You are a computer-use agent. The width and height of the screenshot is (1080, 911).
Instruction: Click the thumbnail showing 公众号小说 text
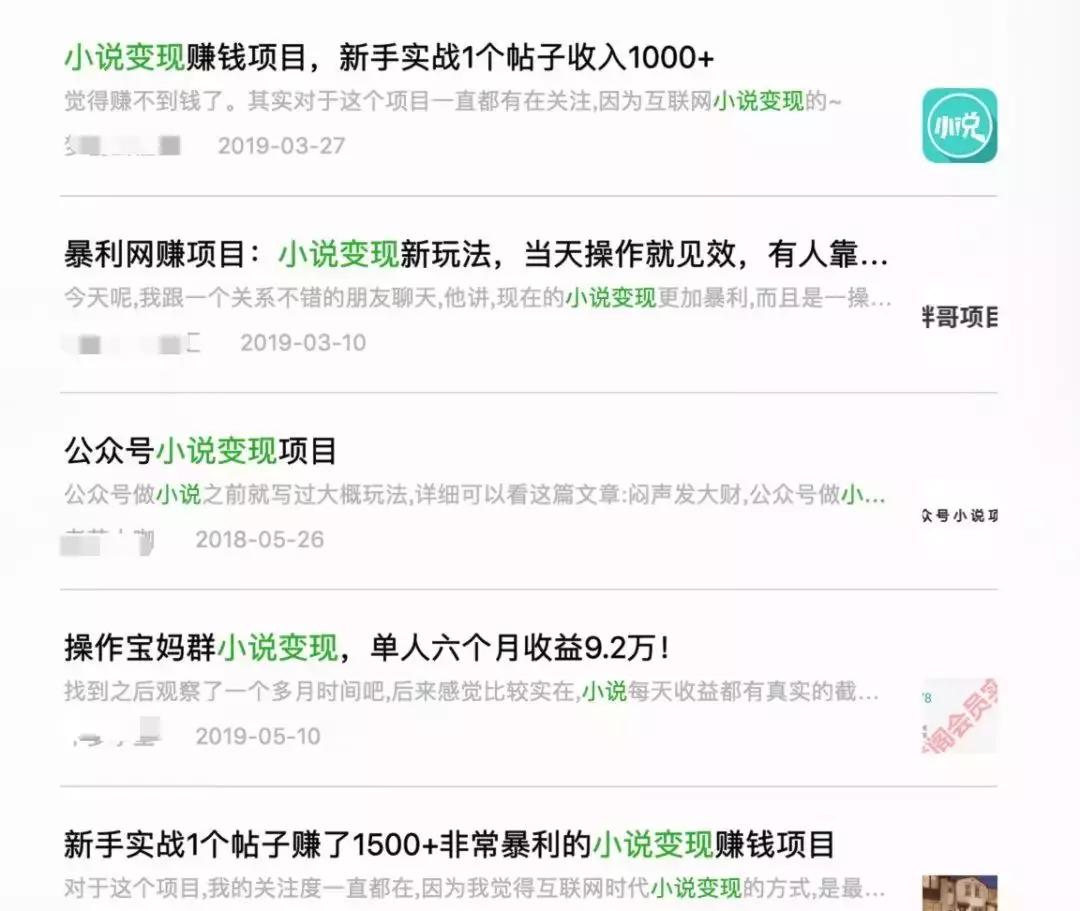[x=959, y=515]
